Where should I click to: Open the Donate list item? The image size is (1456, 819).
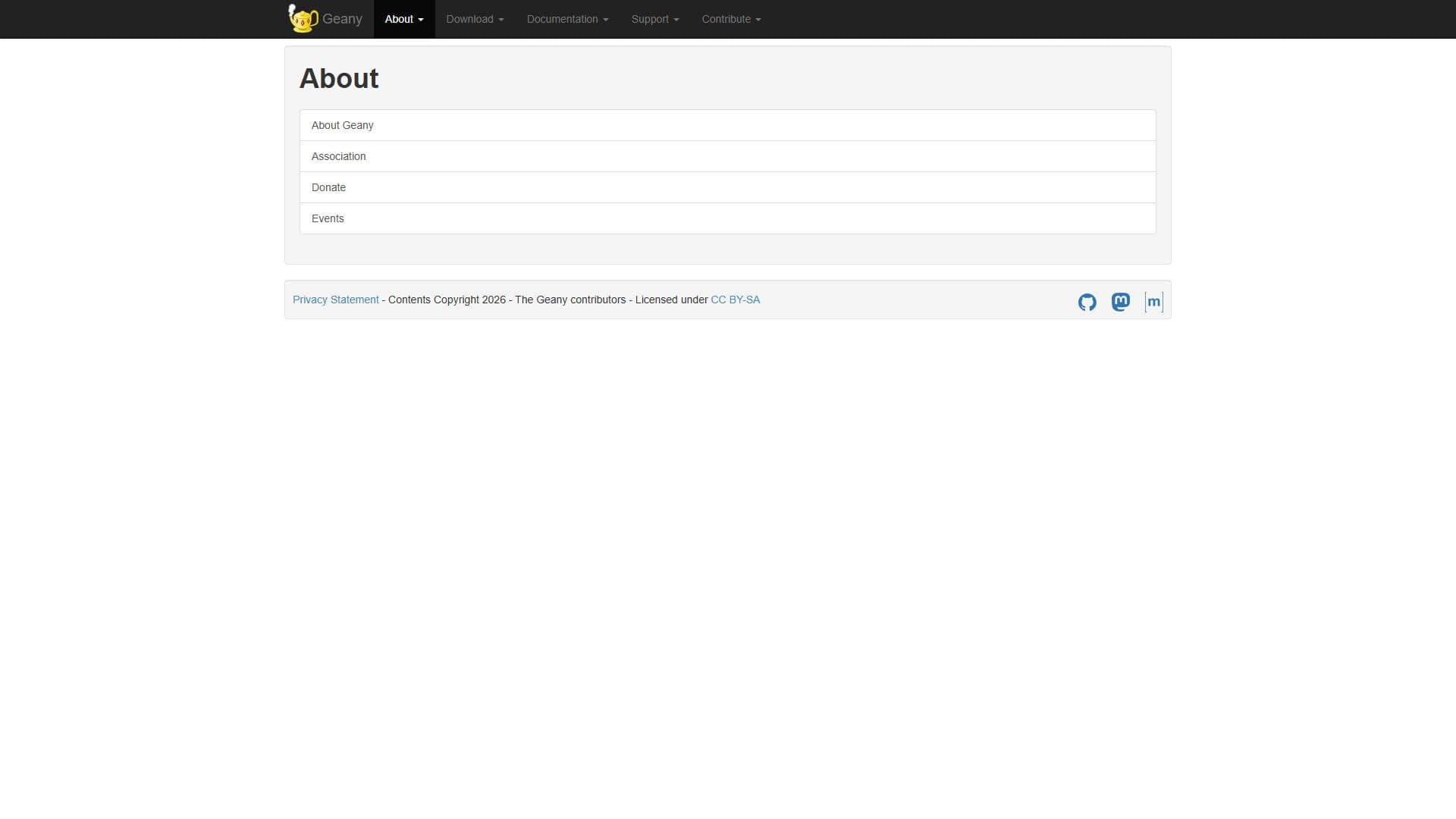tap(728, 187)
